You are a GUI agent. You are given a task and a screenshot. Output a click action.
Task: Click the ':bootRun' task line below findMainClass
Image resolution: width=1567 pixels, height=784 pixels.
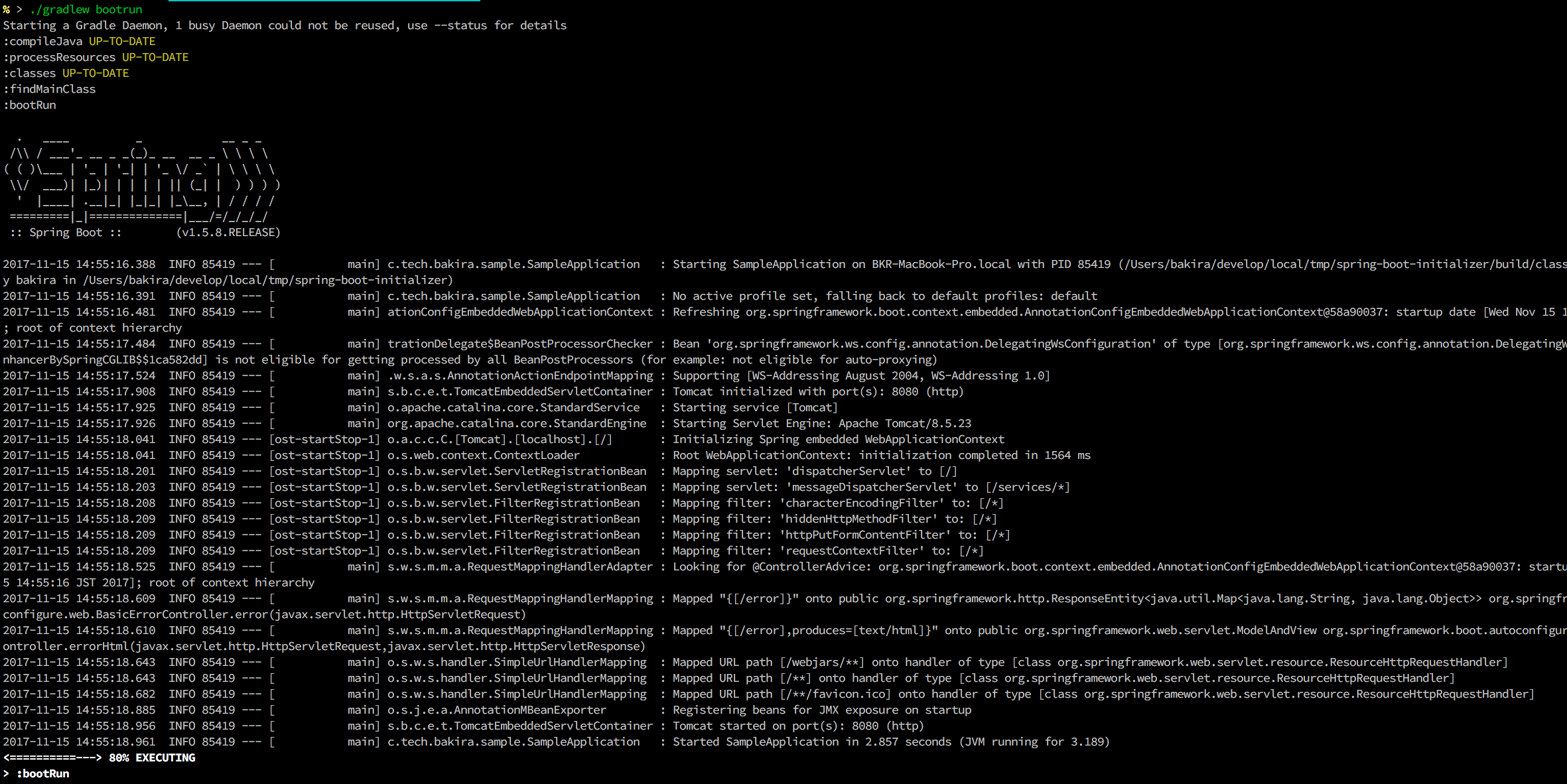coord(29,105)
